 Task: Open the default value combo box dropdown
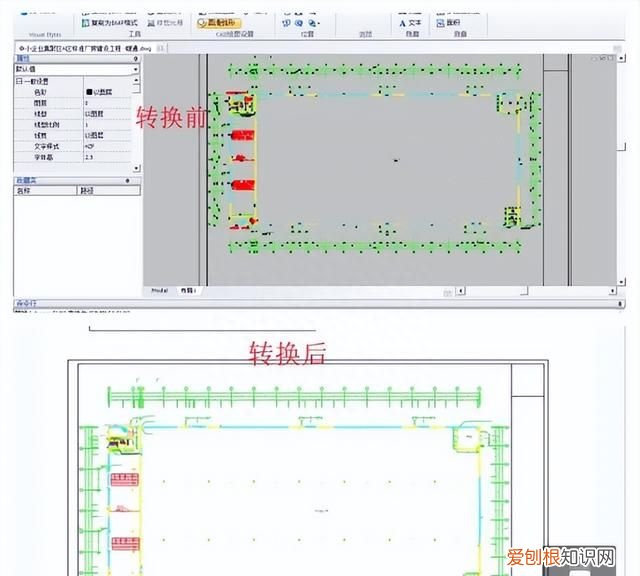click(136, 70)
